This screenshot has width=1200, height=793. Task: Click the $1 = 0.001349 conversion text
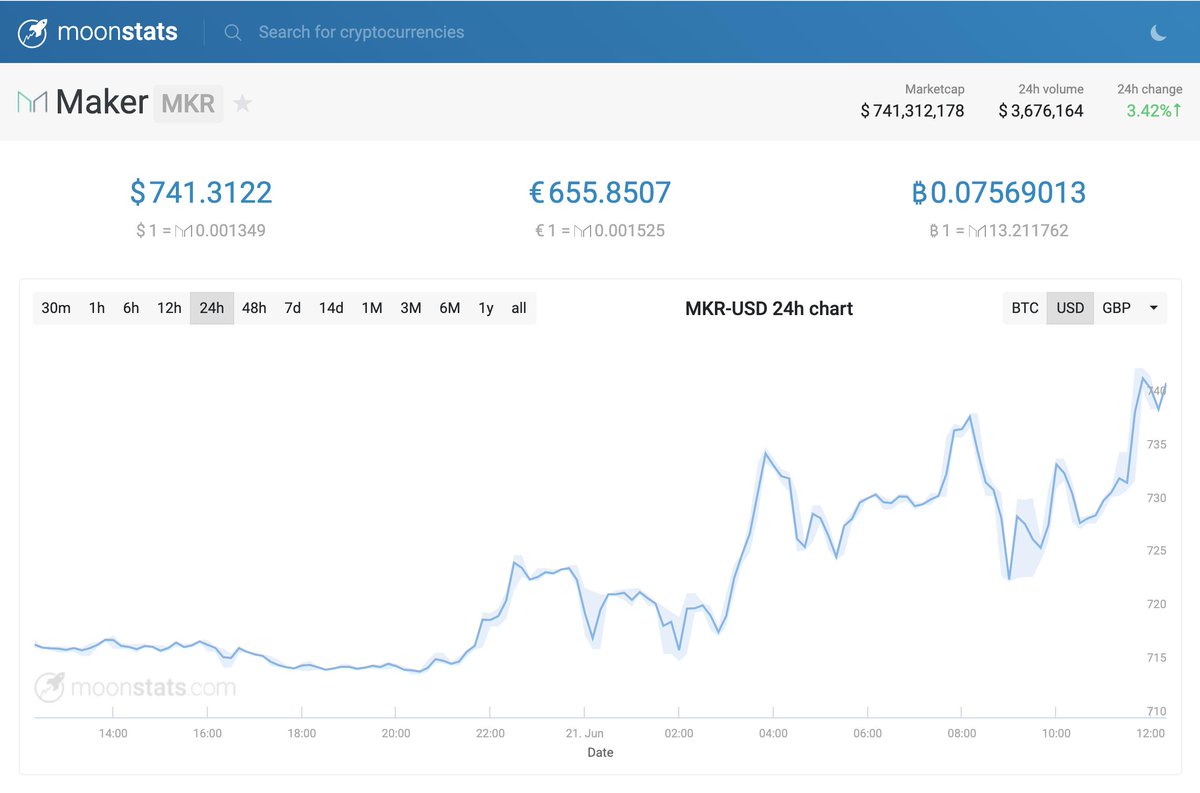(x=201, y=231)
